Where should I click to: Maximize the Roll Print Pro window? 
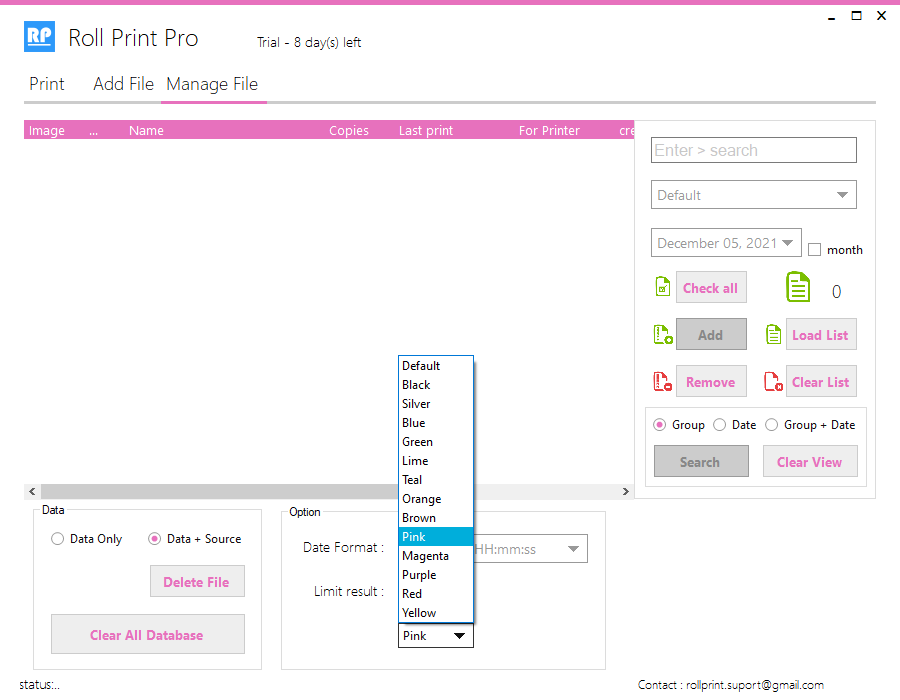(856, 16)
